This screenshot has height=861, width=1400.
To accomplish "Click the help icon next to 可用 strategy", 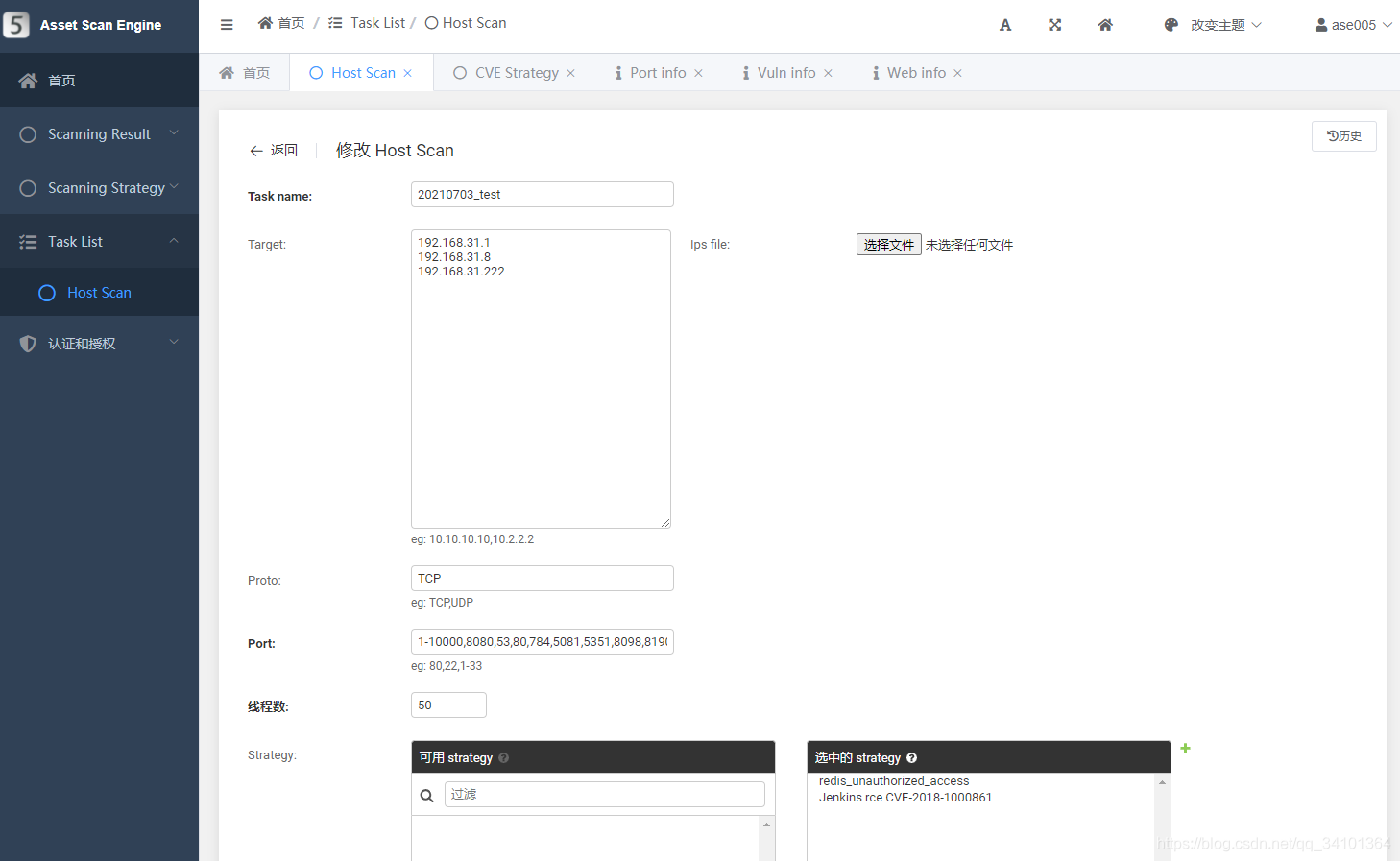I will click(x=504, y=758).
